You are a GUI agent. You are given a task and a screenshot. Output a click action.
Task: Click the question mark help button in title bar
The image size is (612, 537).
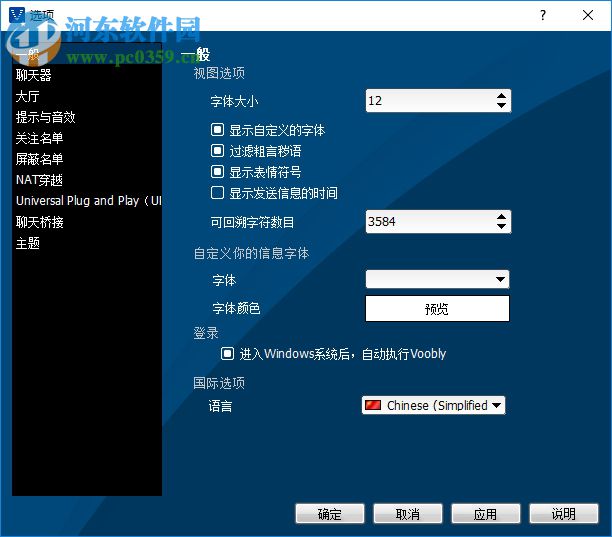point(543,15)
